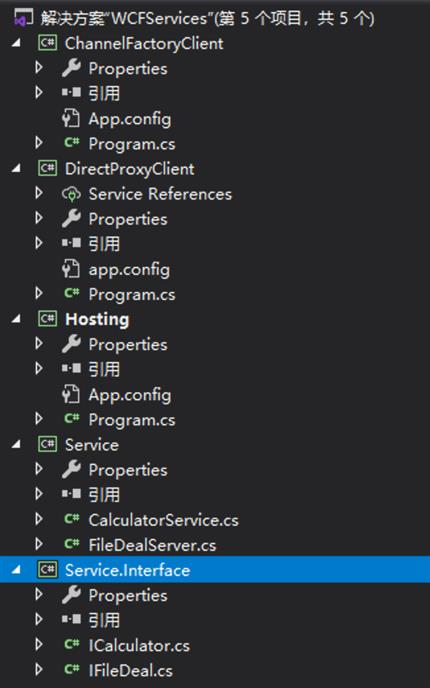Click the C# file icon of IFileDeal.cs
This screenshot has width=430, height=688.
coord(71,670)
